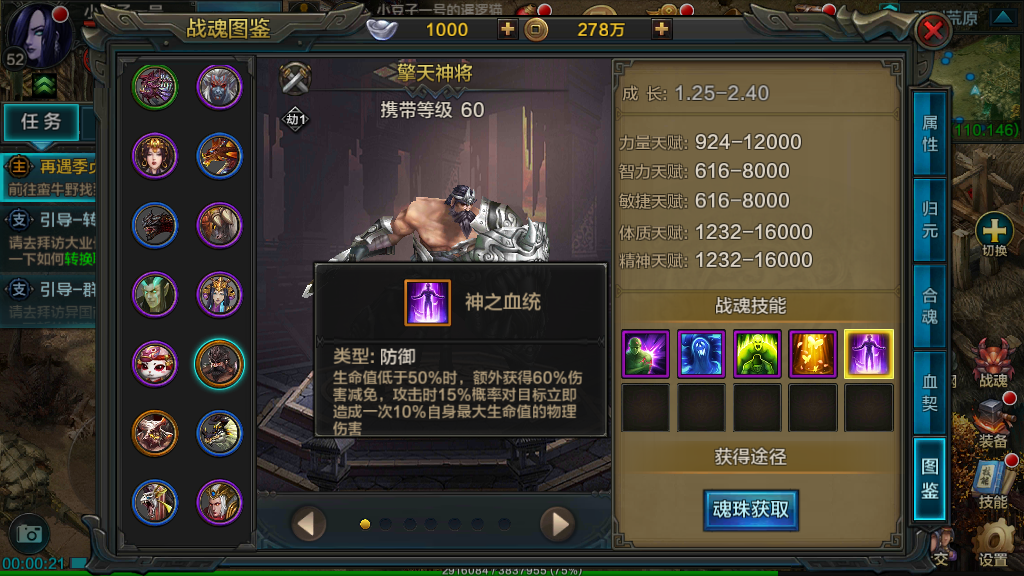Viewport: 1024px width, 576px height.
Task: Open the crossed swords icon beside 擎天神将
Action: (295, 78)
